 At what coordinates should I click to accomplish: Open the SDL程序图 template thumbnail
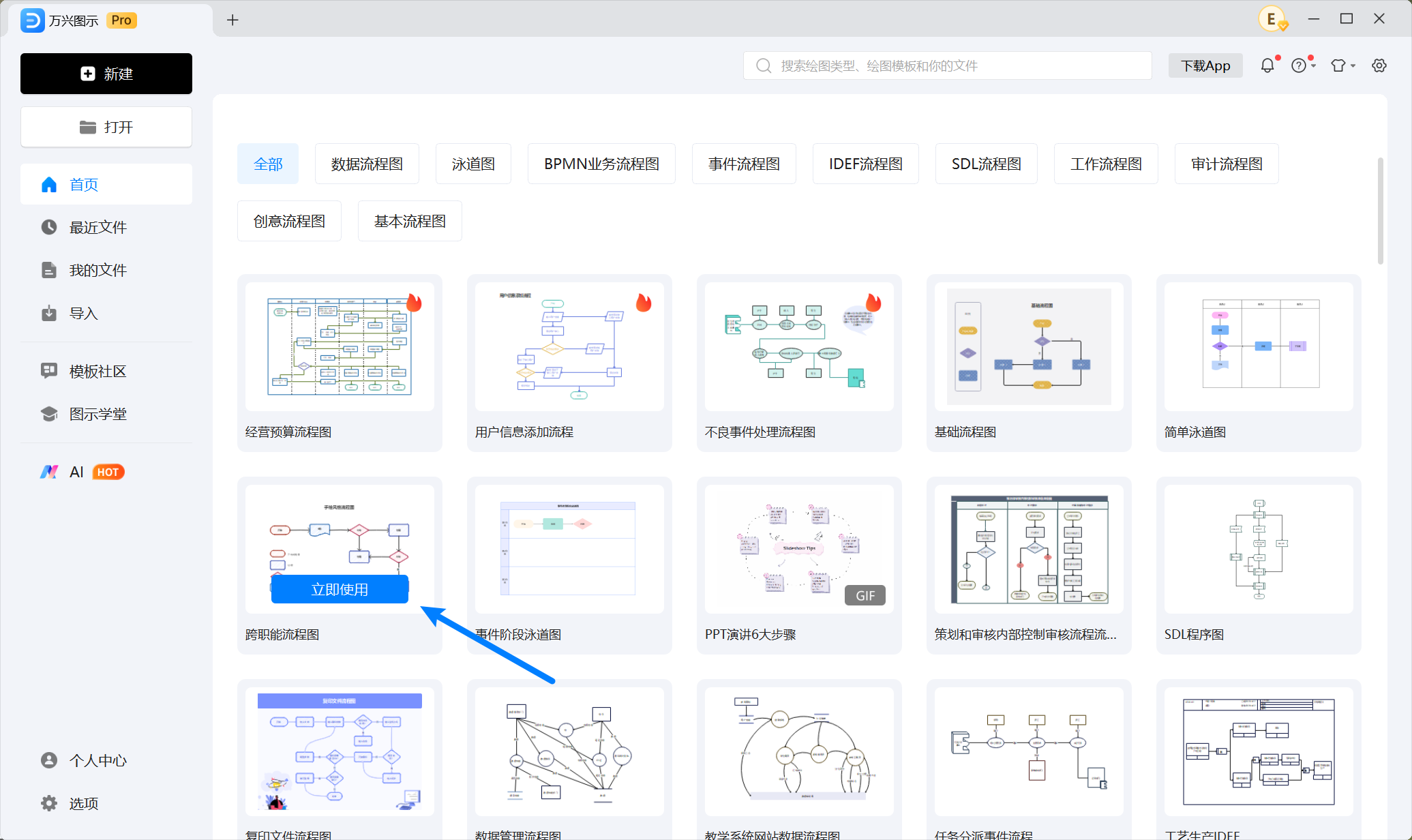coord(1259,549)
